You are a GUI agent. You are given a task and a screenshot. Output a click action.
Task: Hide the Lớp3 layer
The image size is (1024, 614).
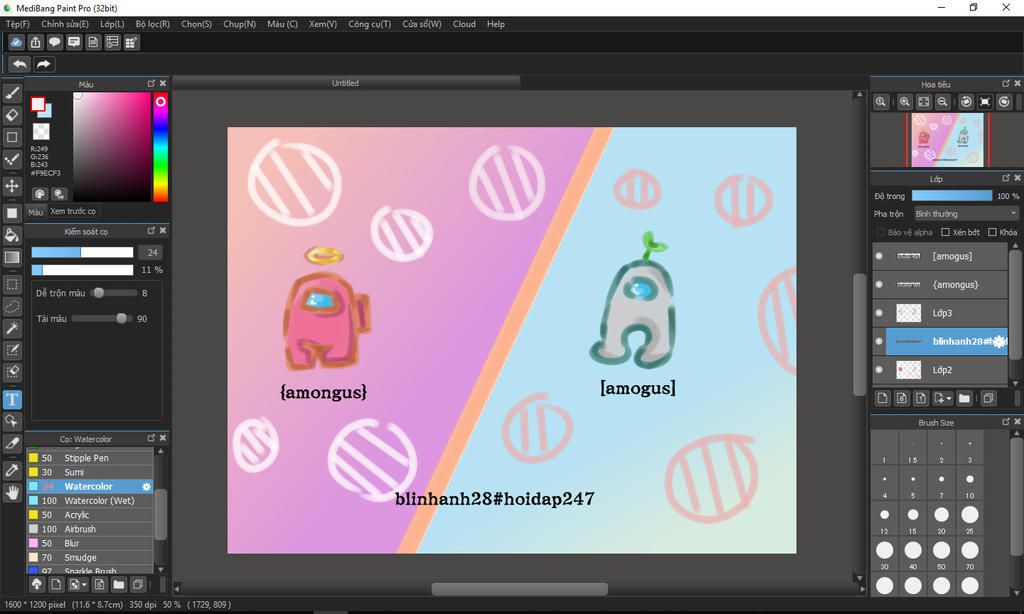click(x=879, y=313)
